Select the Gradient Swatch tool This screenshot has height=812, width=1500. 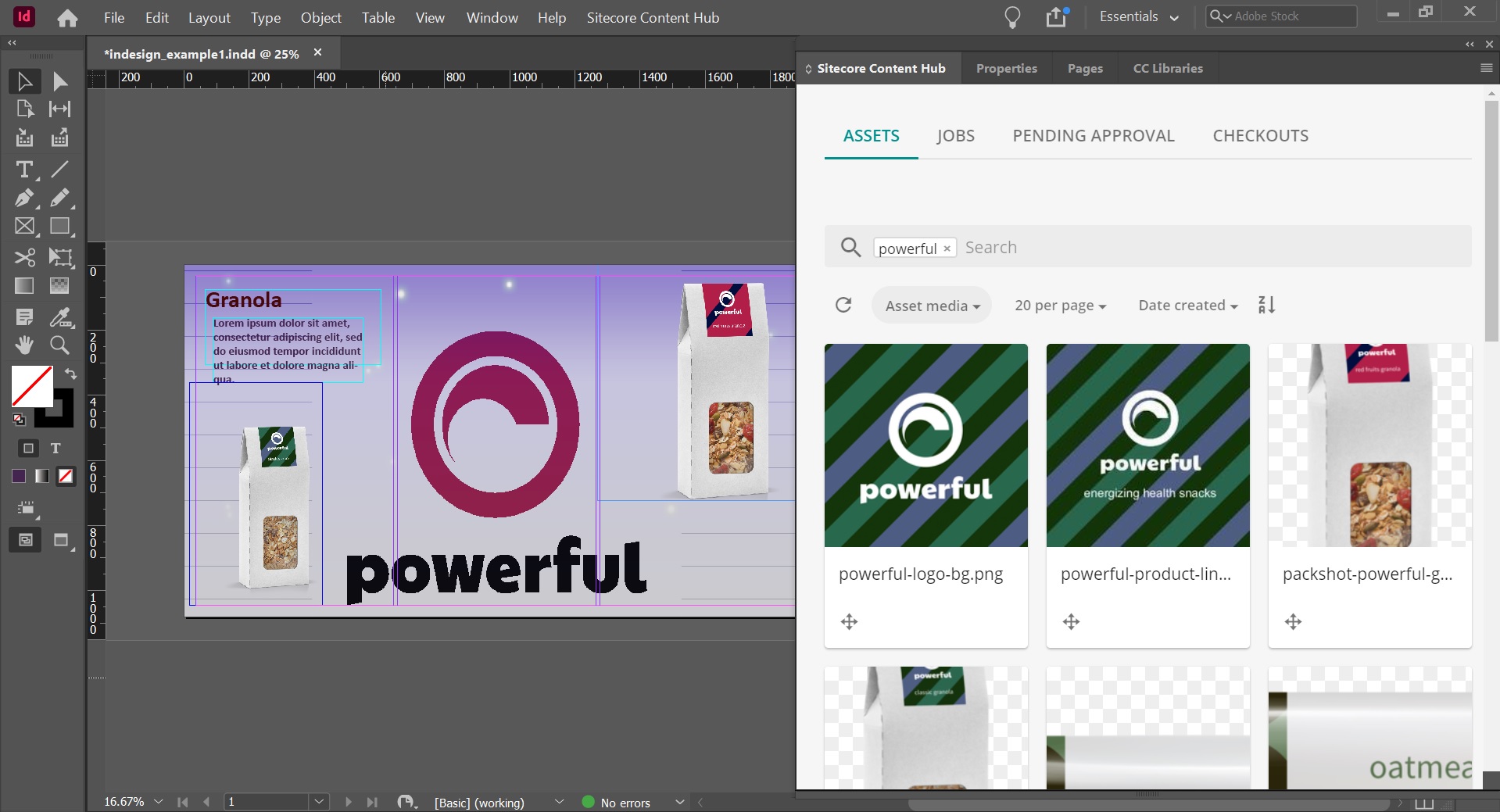point(24,286)
